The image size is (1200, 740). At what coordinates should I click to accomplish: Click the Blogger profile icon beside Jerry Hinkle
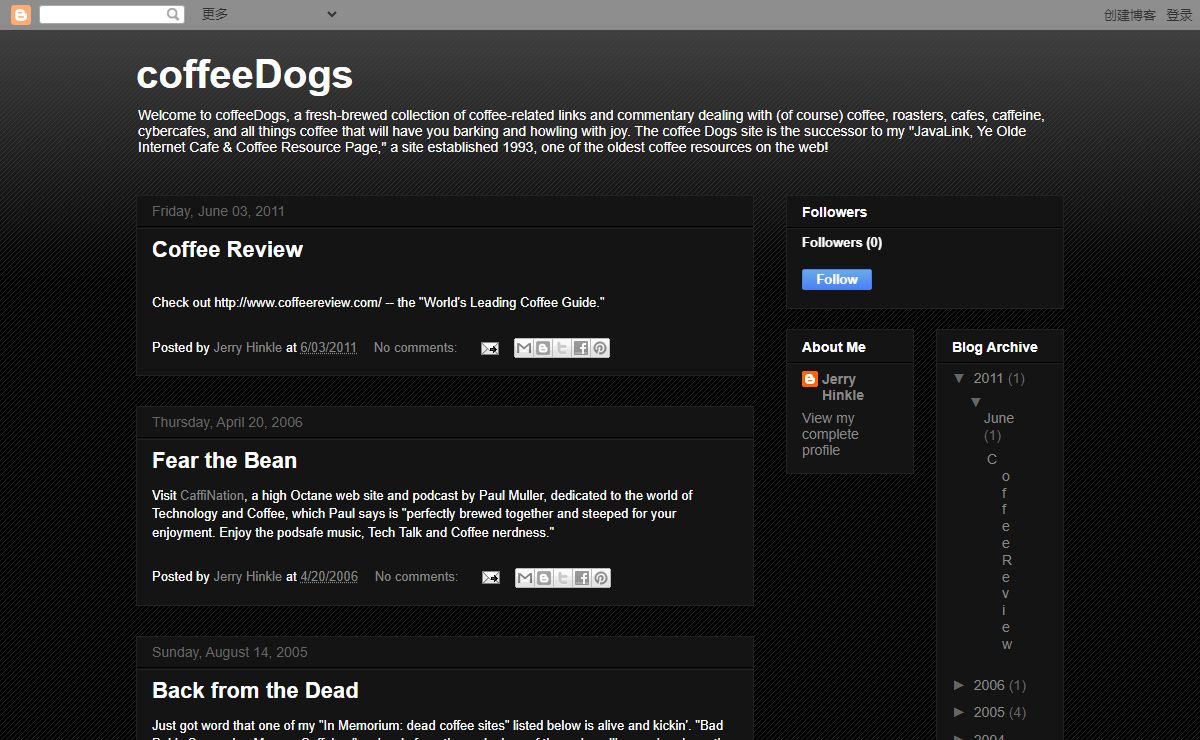coord(810,379)
